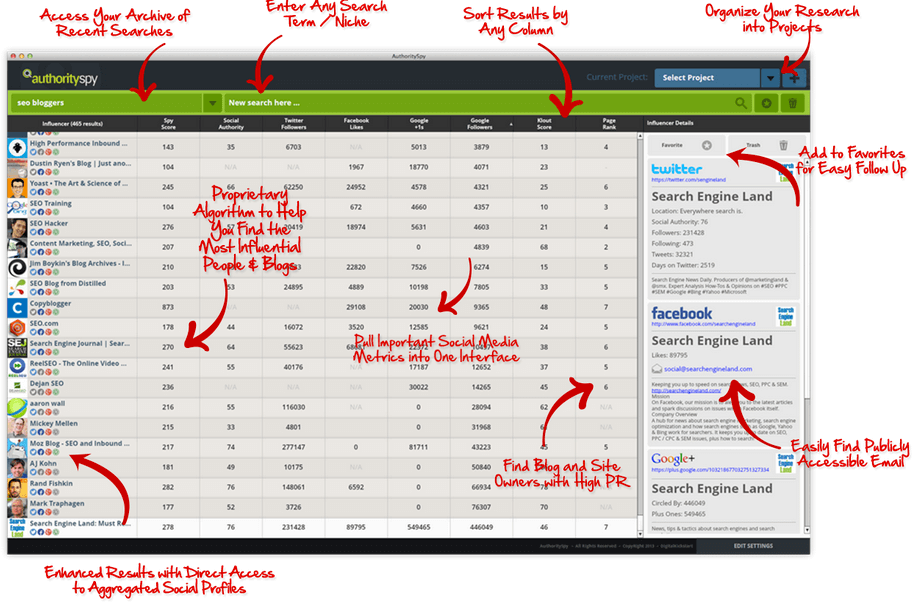Click Google+ icon under SEO Hacker row
The width and height of the screenshot is (917, 611).
tap(49, 232)
